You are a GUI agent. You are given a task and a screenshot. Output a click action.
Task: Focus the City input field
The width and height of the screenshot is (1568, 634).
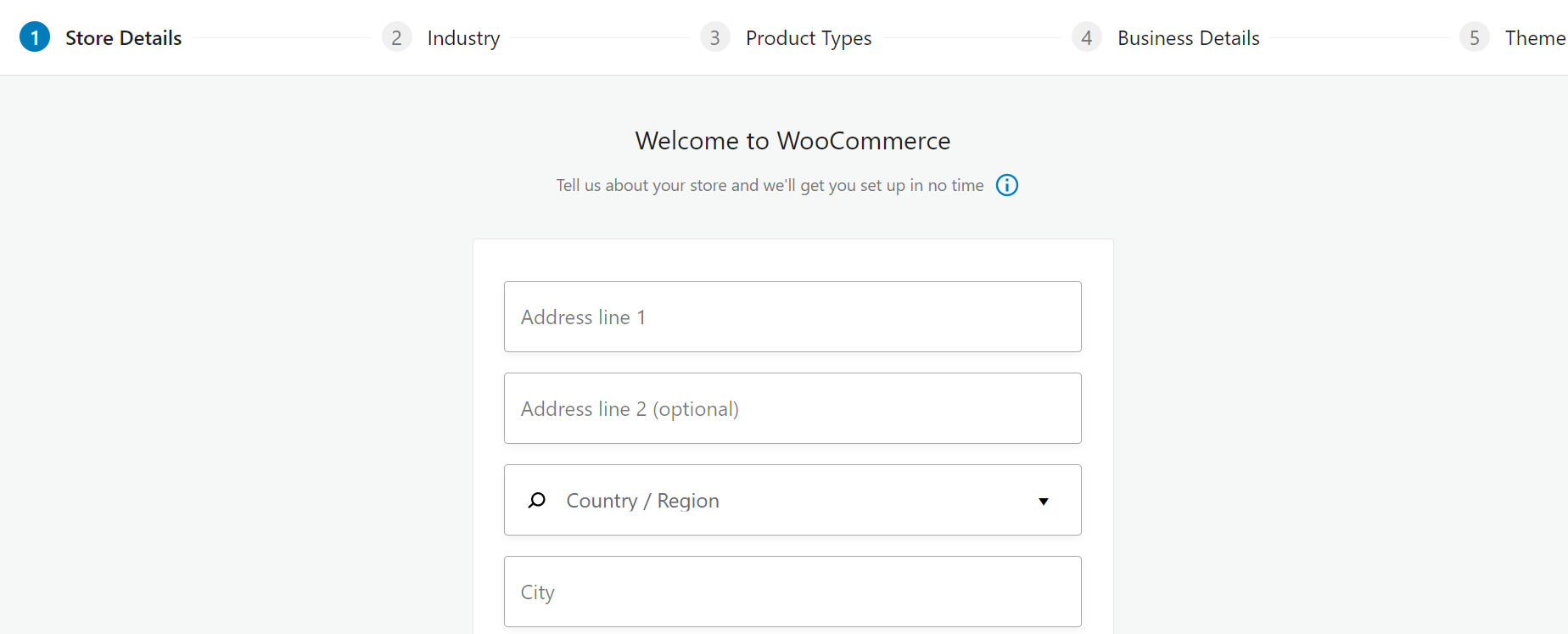point(792,592)
